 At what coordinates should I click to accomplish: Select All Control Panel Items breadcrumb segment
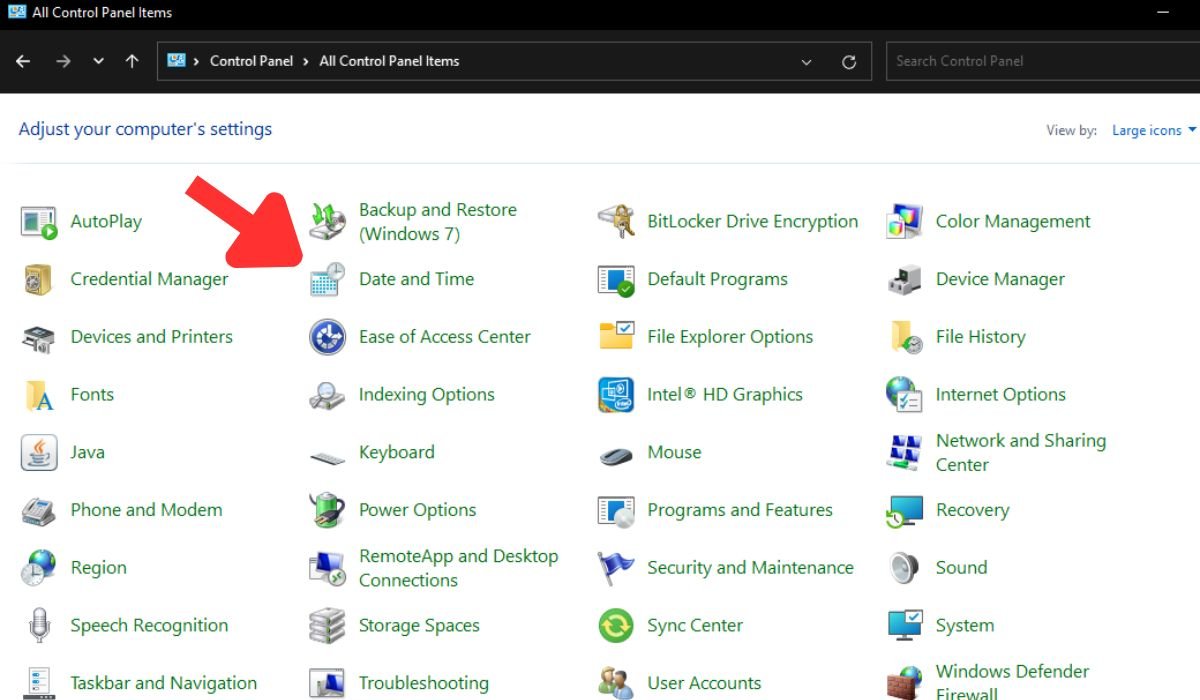389,61
